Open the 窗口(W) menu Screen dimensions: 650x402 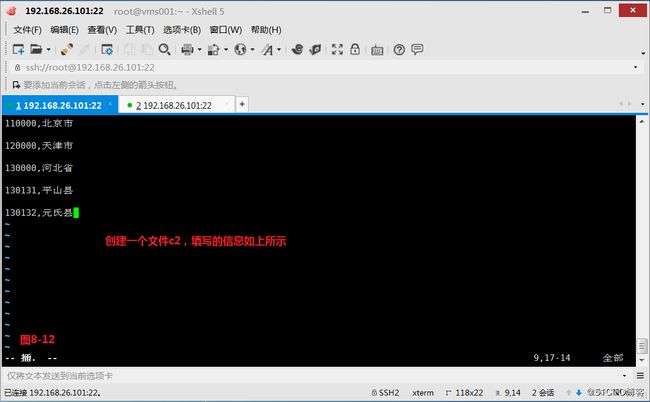tap(226, 30)
